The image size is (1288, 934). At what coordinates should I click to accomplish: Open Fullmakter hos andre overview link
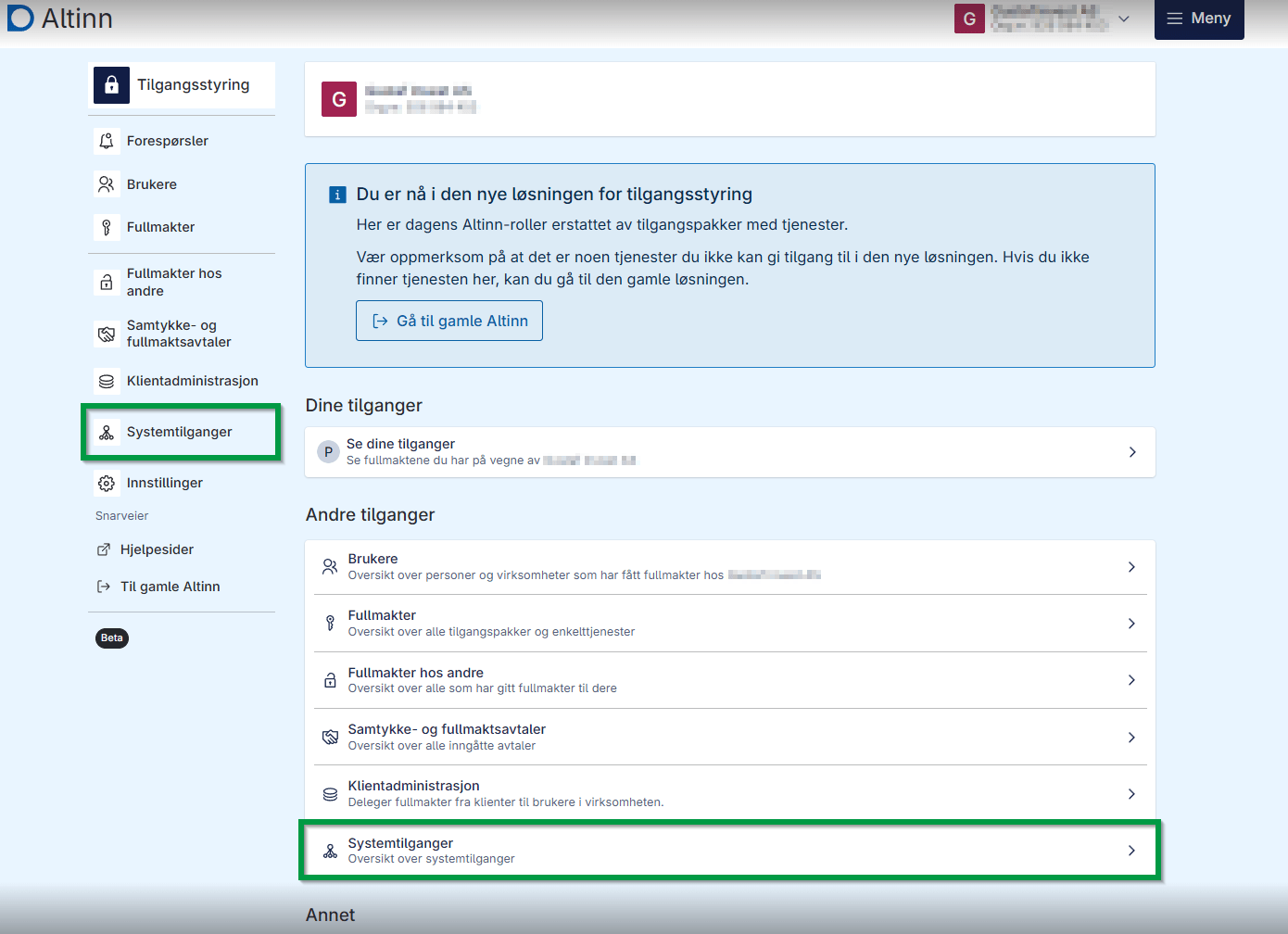730,680
